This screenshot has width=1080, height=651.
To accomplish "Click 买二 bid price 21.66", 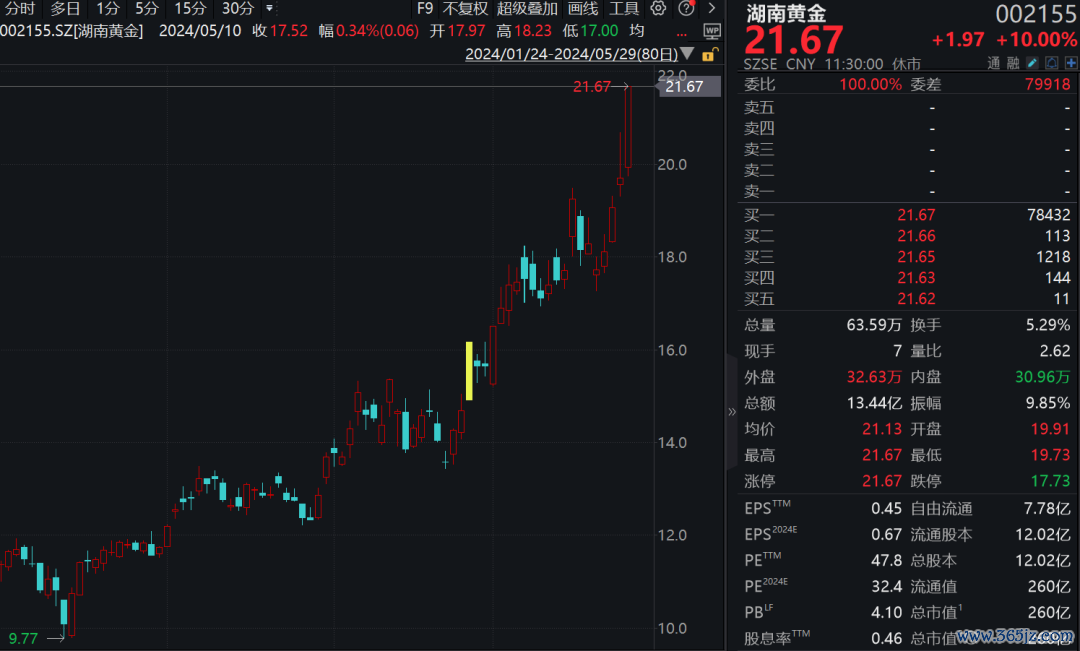I will click(916, 236).
